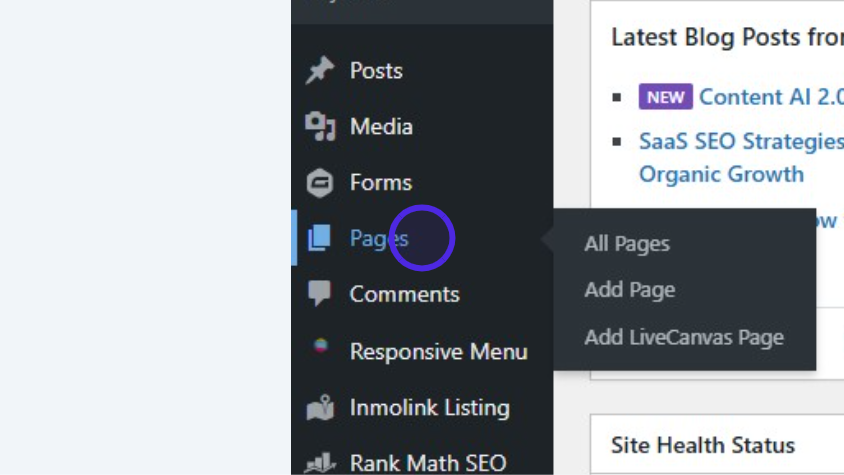Open the SaaS SEO Strategies article link

click(x=740, y=141)
